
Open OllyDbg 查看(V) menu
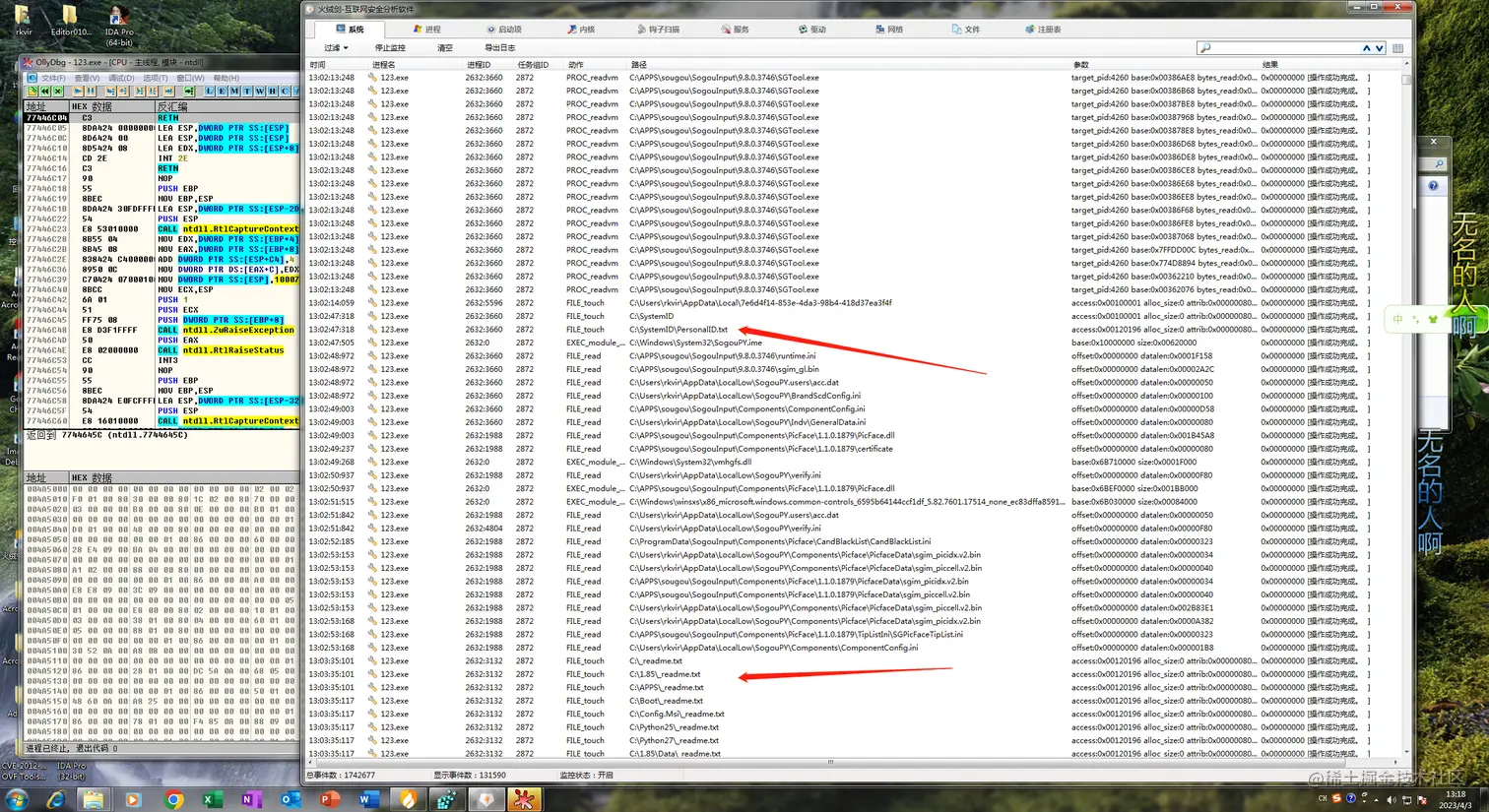[87, 78]
